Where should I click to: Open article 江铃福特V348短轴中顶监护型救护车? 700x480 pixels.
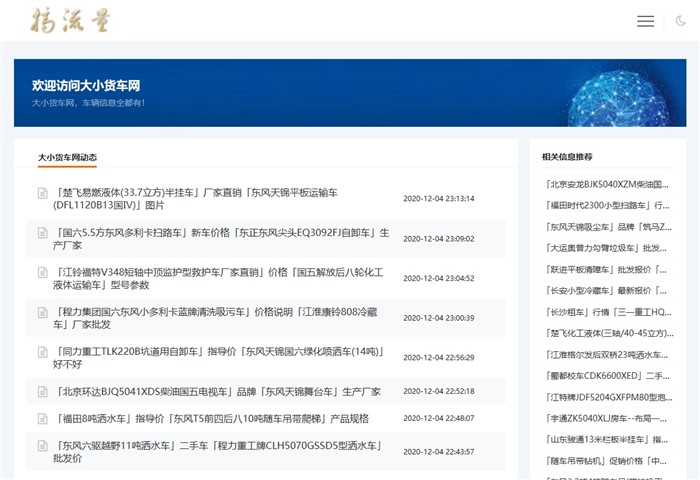[218, 279]
